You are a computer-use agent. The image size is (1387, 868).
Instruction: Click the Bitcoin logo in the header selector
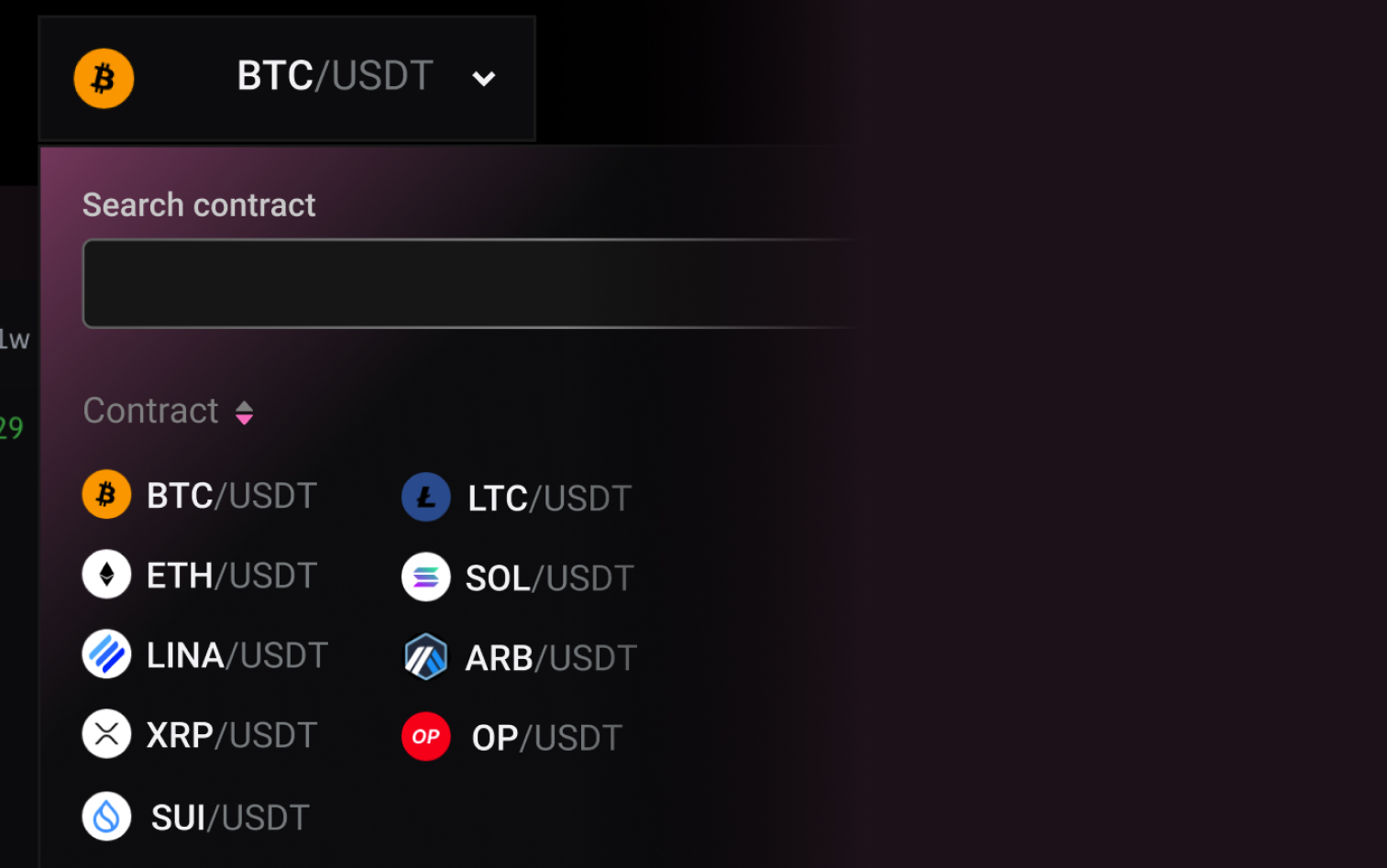(104, 79)
